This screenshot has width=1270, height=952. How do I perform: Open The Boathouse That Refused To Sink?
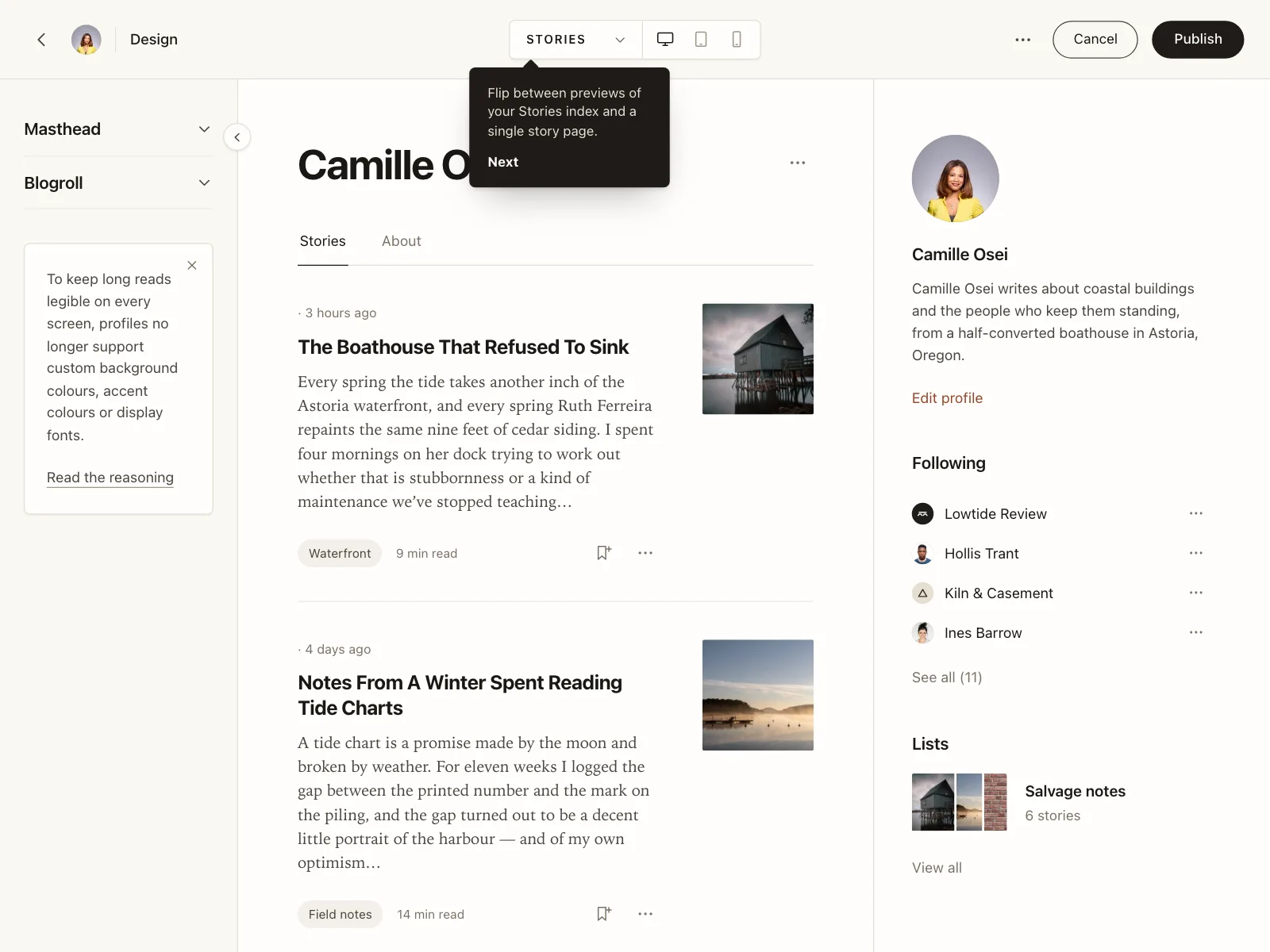463,347
